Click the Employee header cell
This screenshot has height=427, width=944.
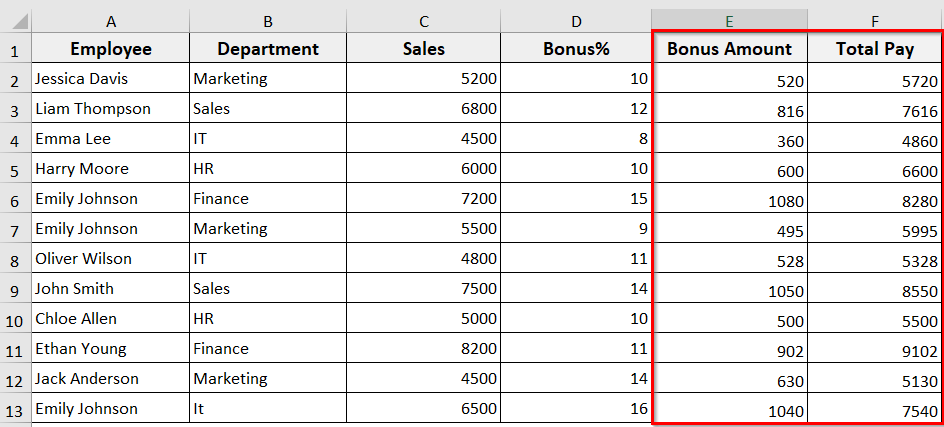coord(111,49)
